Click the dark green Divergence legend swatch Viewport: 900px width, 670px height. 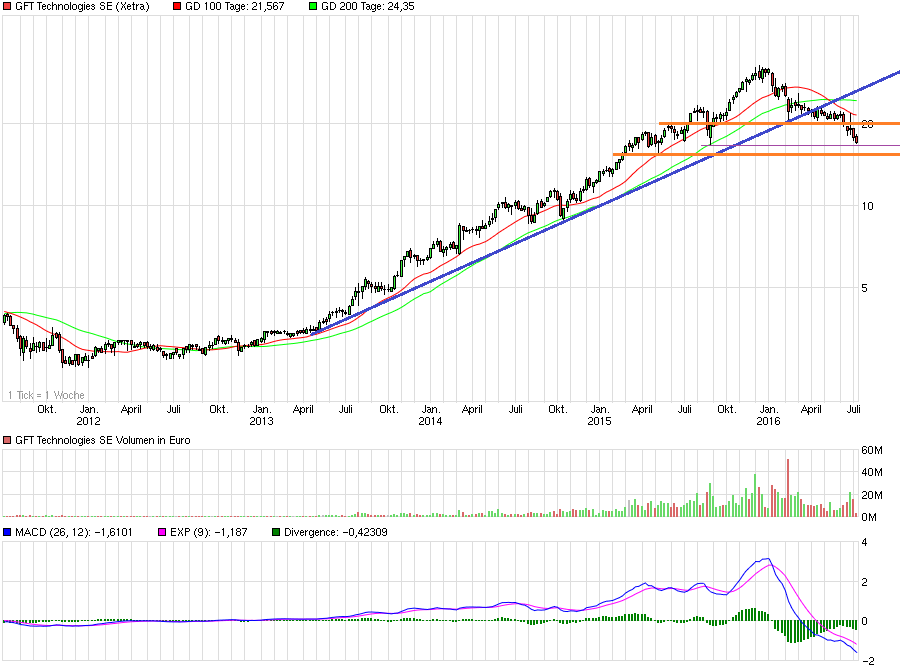point(276,532)
